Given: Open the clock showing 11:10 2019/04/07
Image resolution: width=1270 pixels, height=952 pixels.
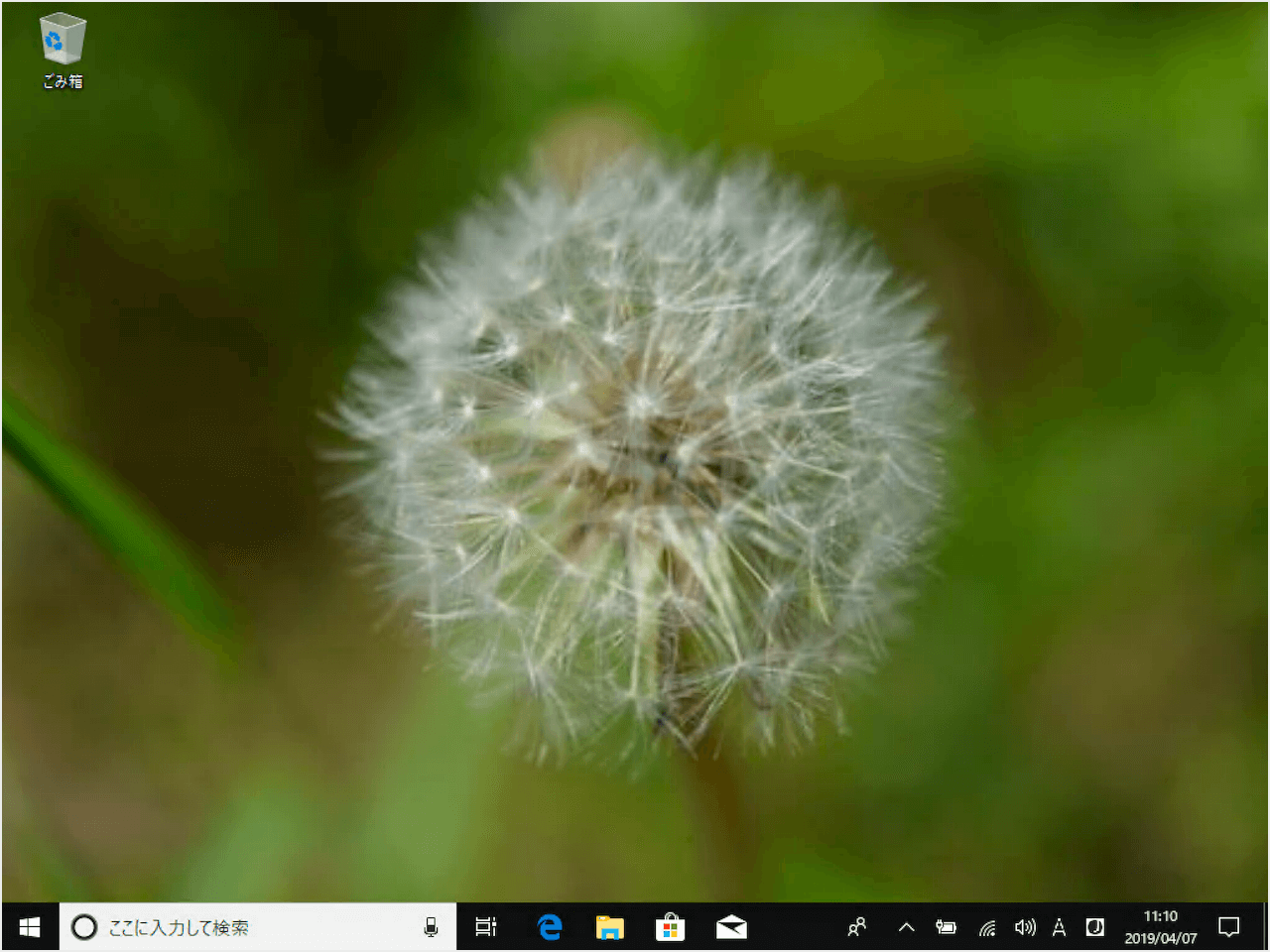Looking at the screenshot, I should (1160, 927).
